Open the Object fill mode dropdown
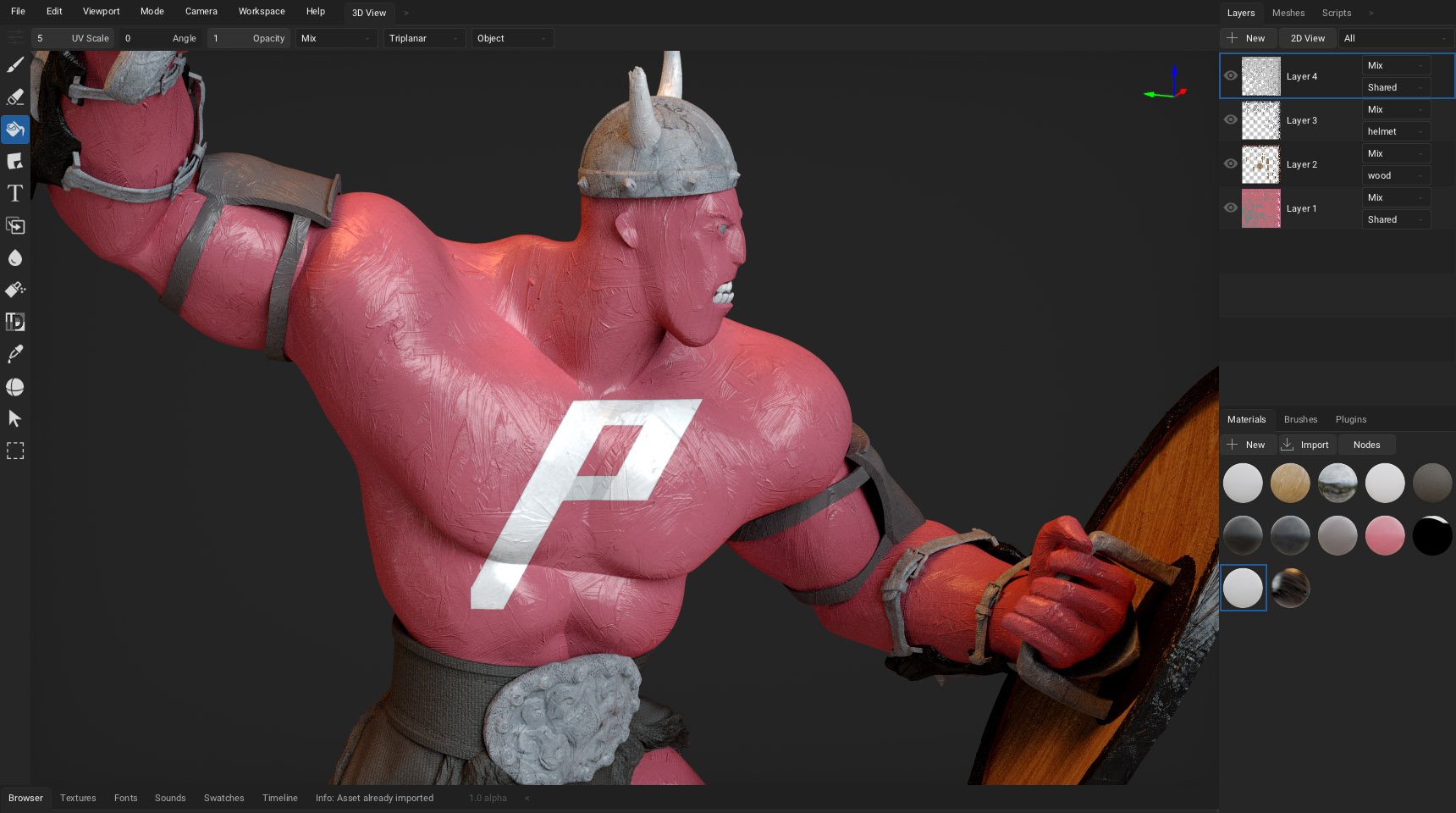This screenshot has height=813, width=1456. click(512, 38)
